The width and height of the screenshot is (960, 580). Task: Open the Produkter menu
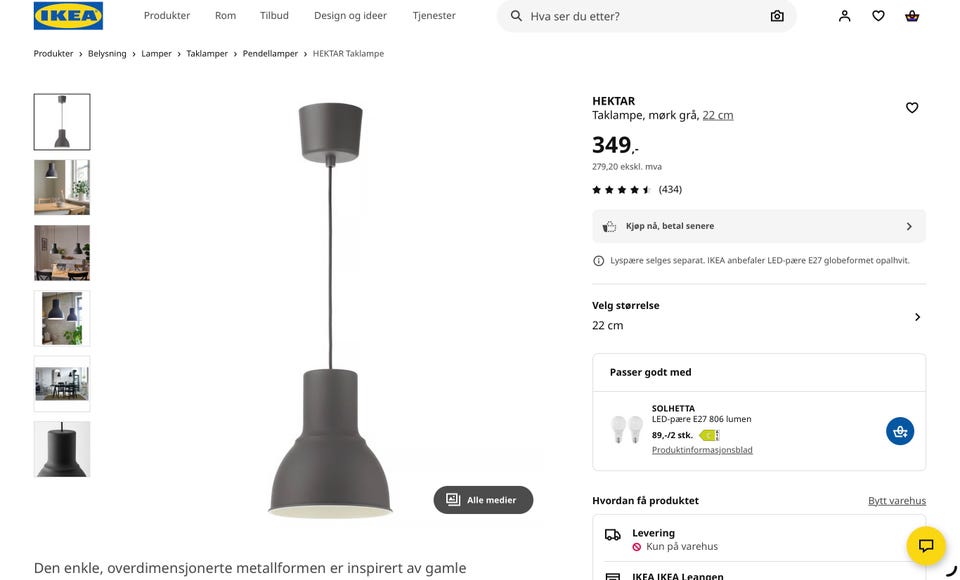[x=166, y=16]
